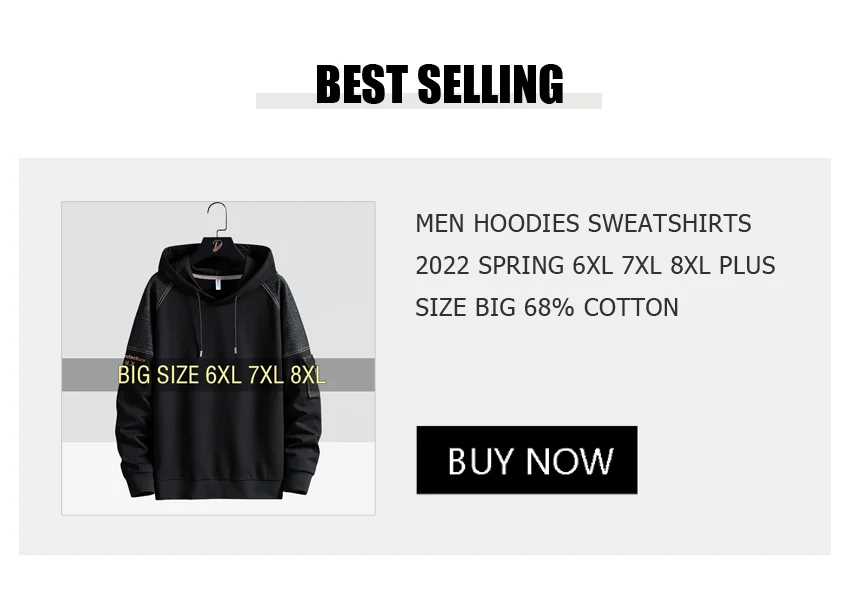Click the small yellow label on the left sleeve
The height and width of the screenshot is (595, 850).
click(135, 358)
